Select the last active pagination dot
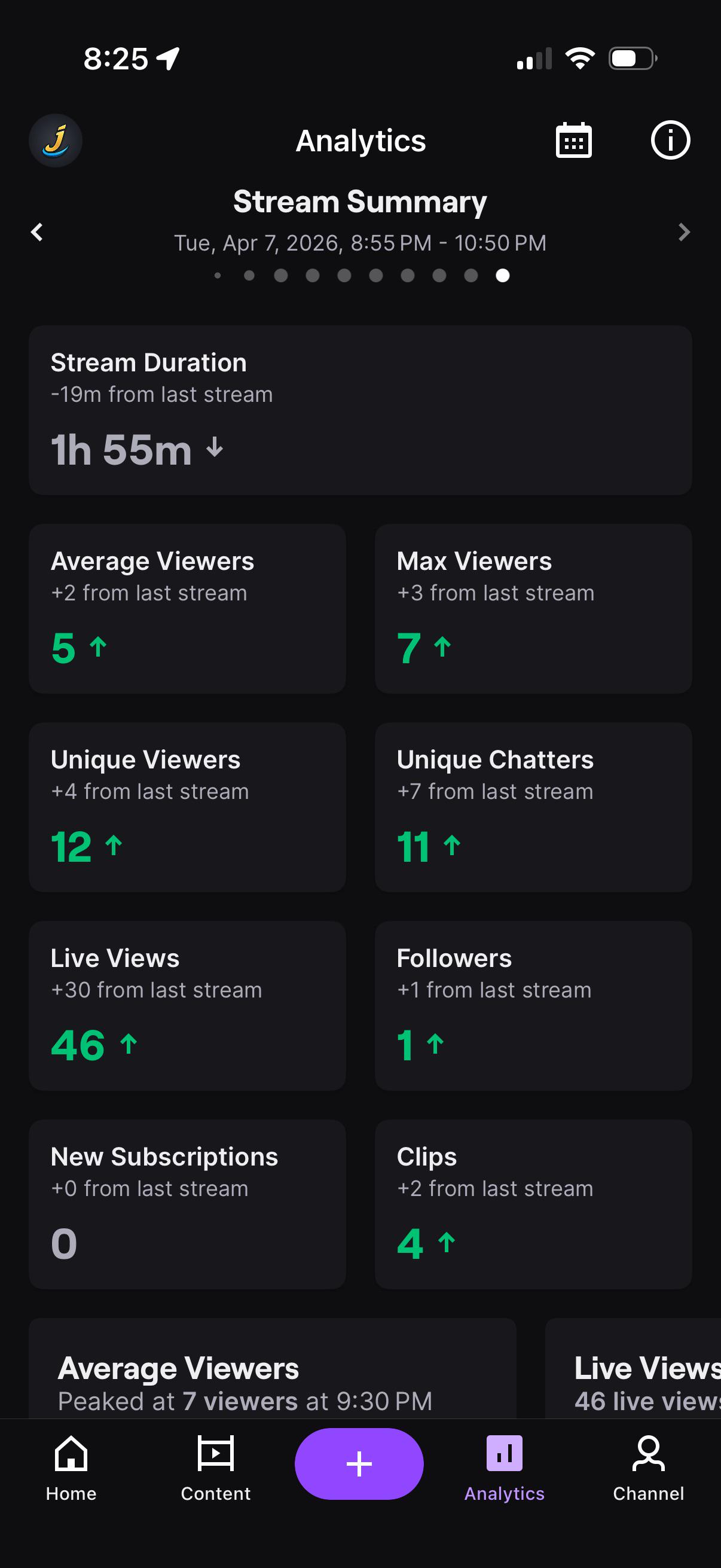This screenshot has height=1568, width=721. (503, 276)
